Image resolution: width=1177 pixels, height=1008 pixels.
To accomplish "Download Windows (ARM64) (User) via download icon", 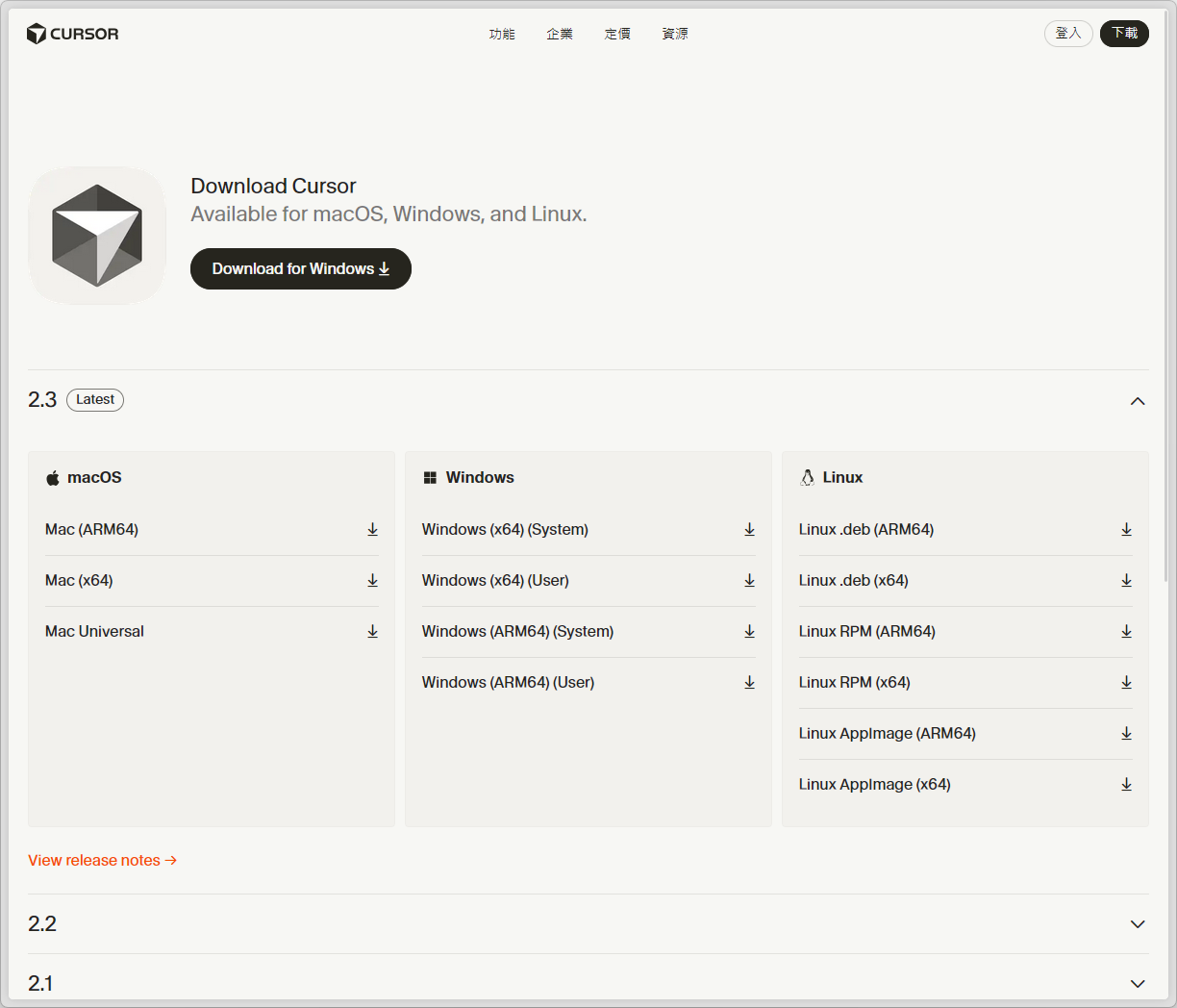I will [749, 682].
